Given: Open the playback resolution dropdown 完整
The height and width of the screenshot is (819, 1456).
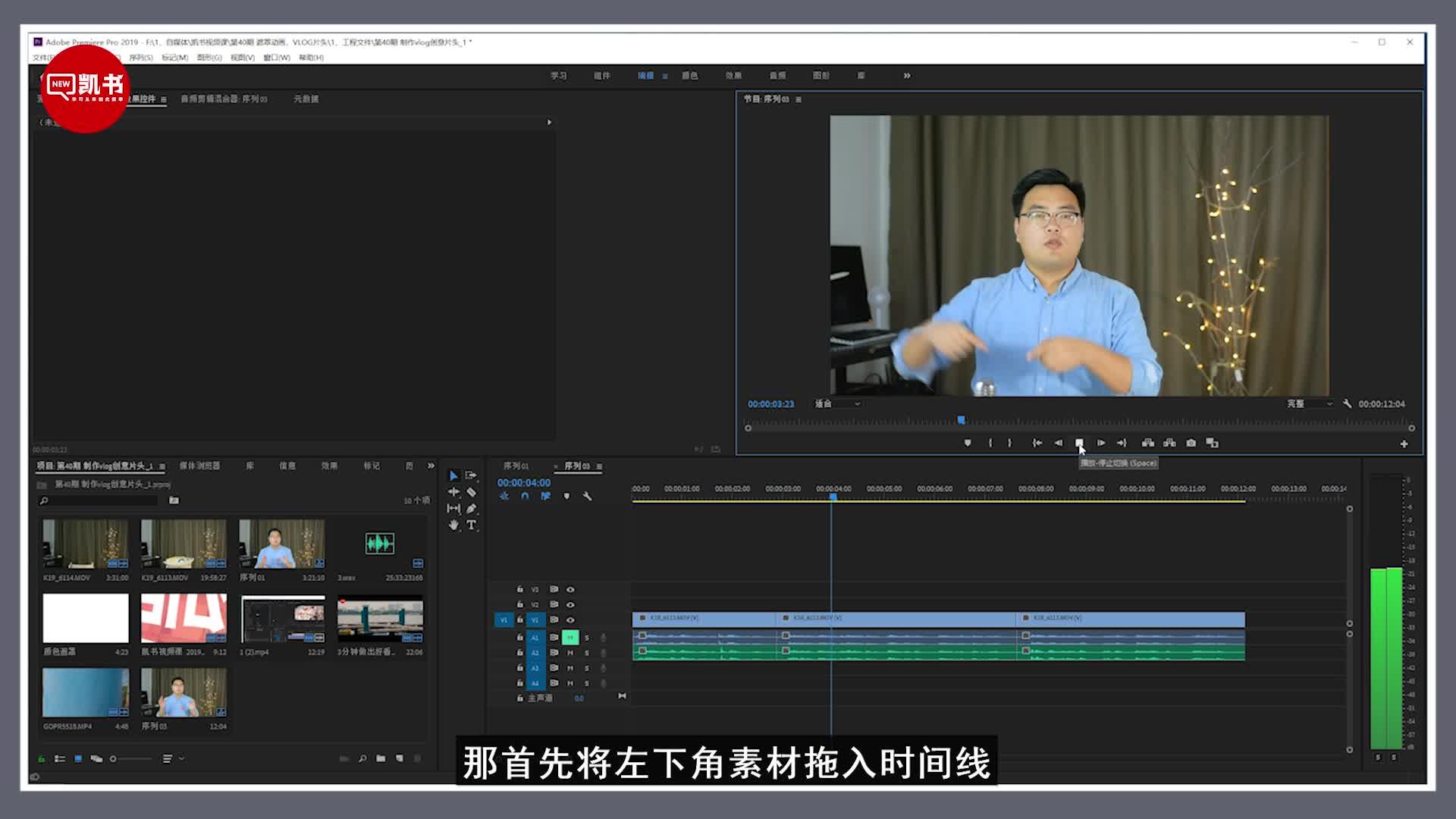Looking at the screenshot, I should [1309, 404].
